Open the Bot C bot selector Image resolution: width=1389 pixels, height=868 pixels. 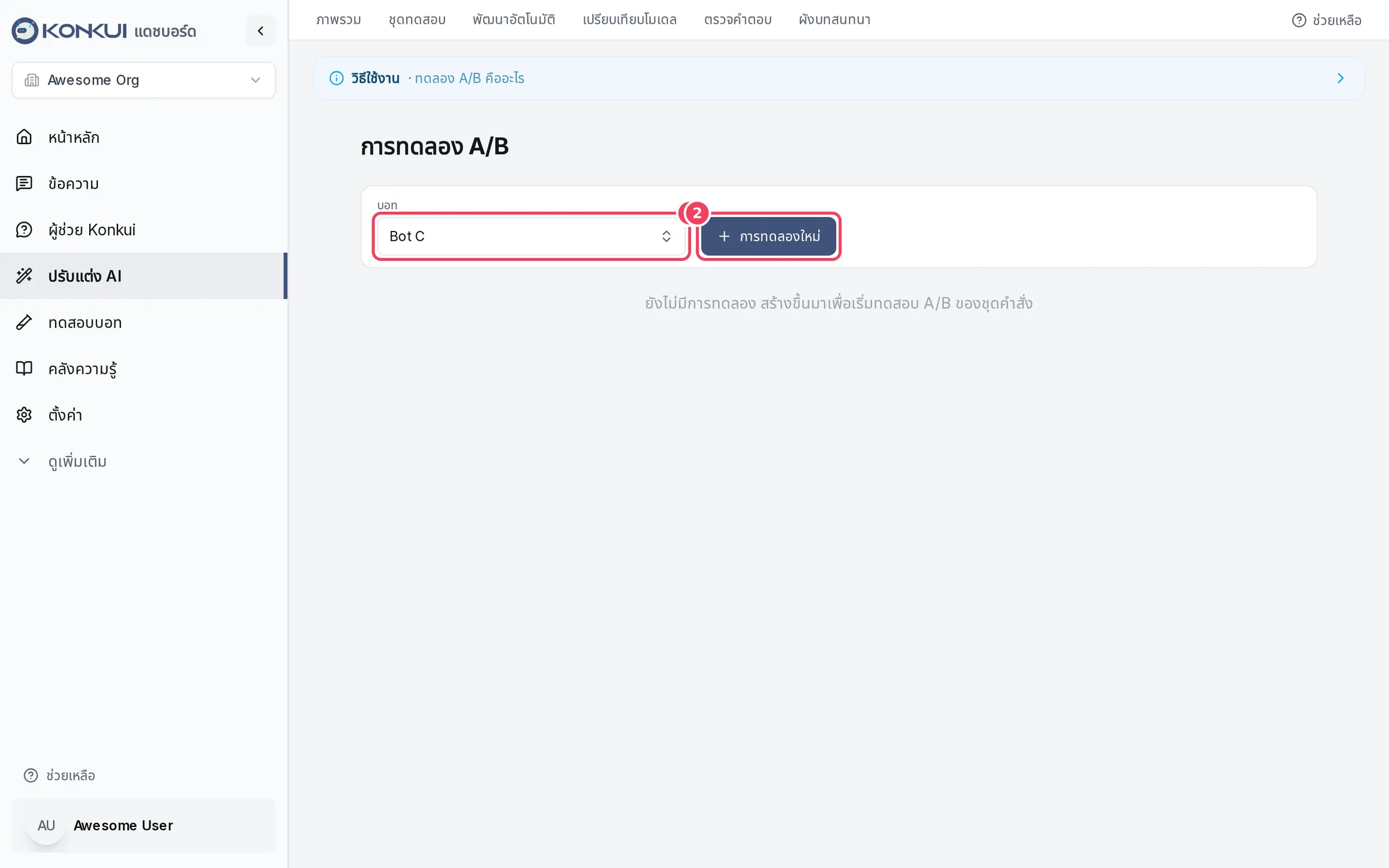pyautogui.click(x=531, y=236)
